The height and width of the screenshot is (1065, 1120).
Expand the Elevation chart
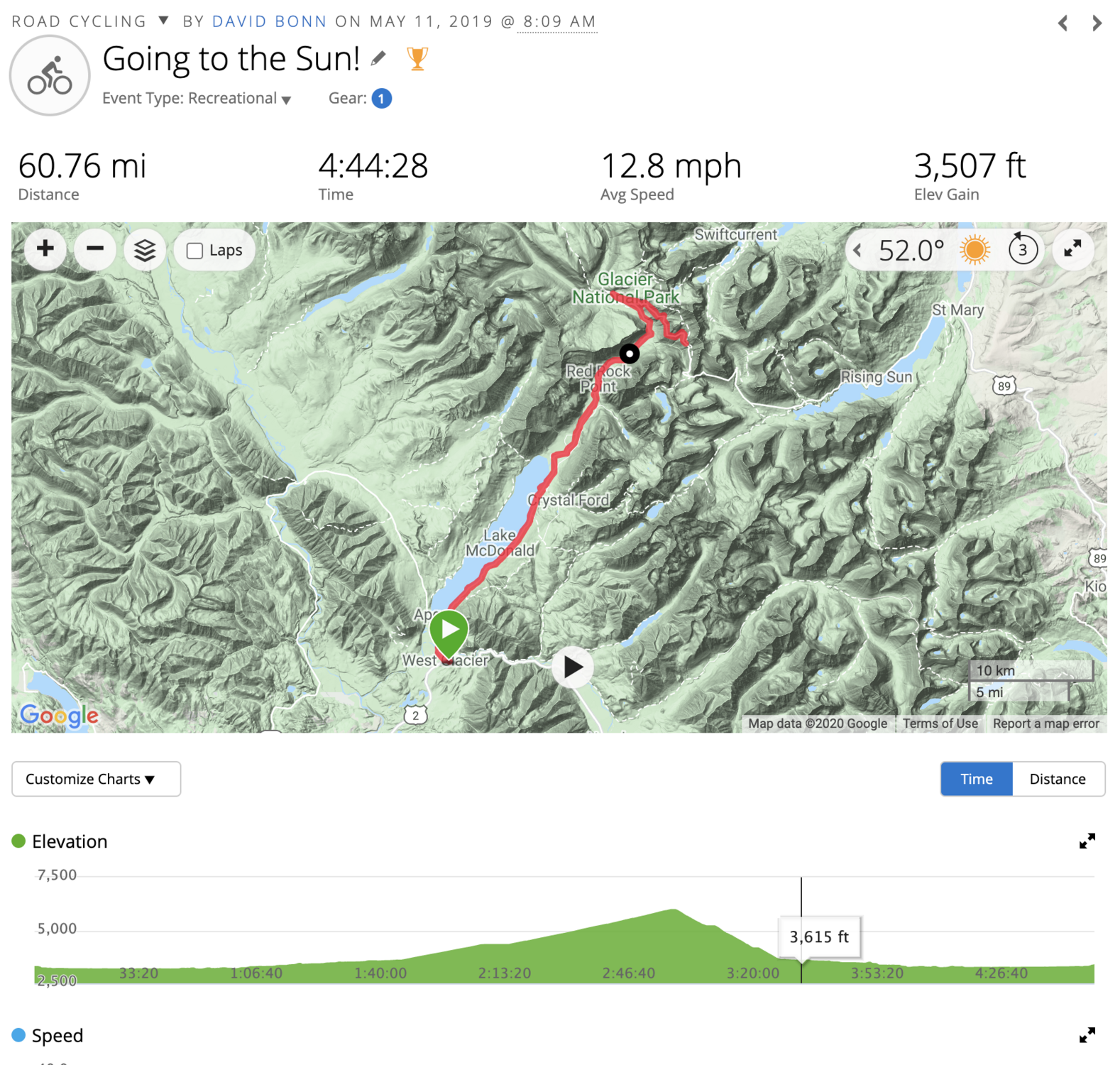click(x=1087, y=841)
